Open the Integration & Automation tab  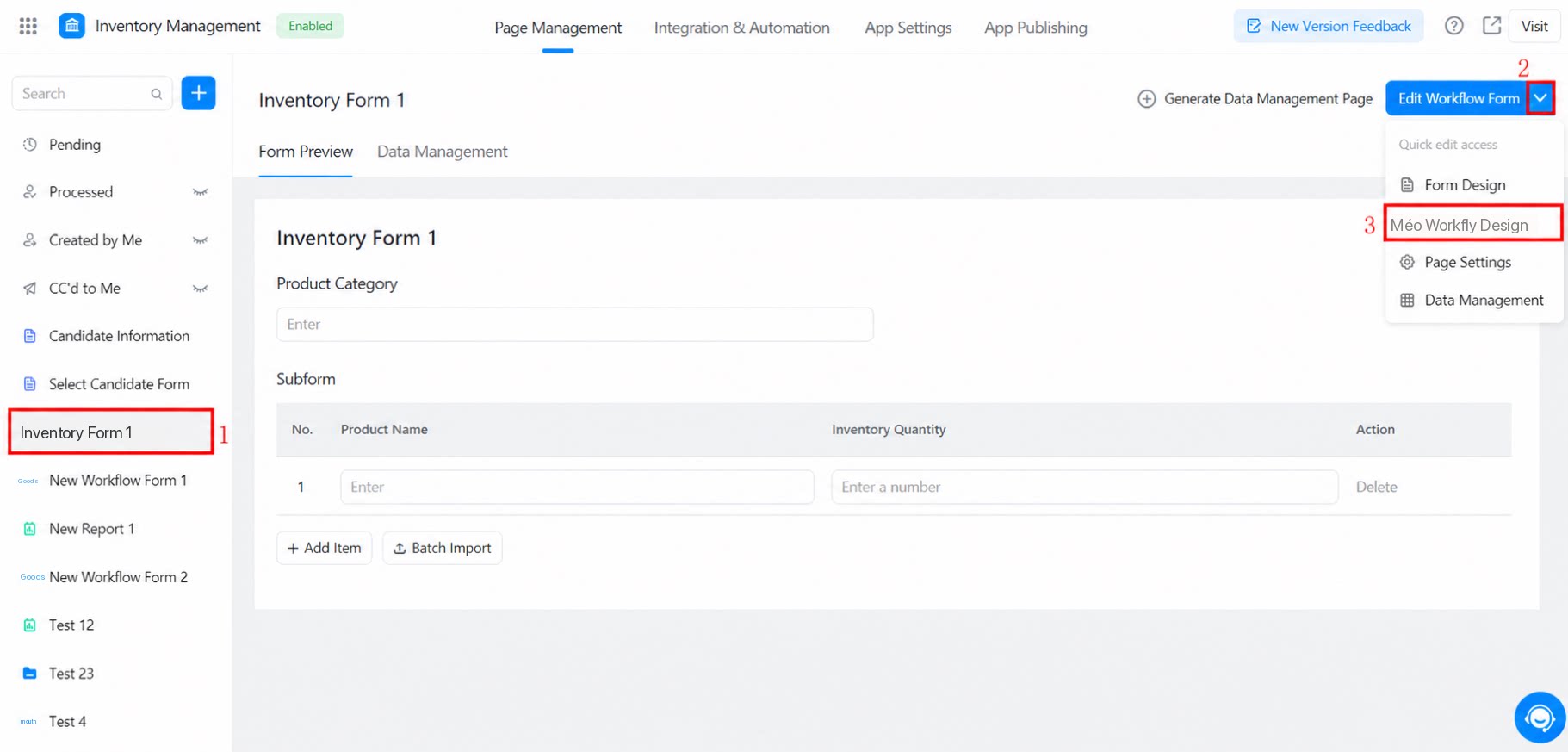click(741, 28)
